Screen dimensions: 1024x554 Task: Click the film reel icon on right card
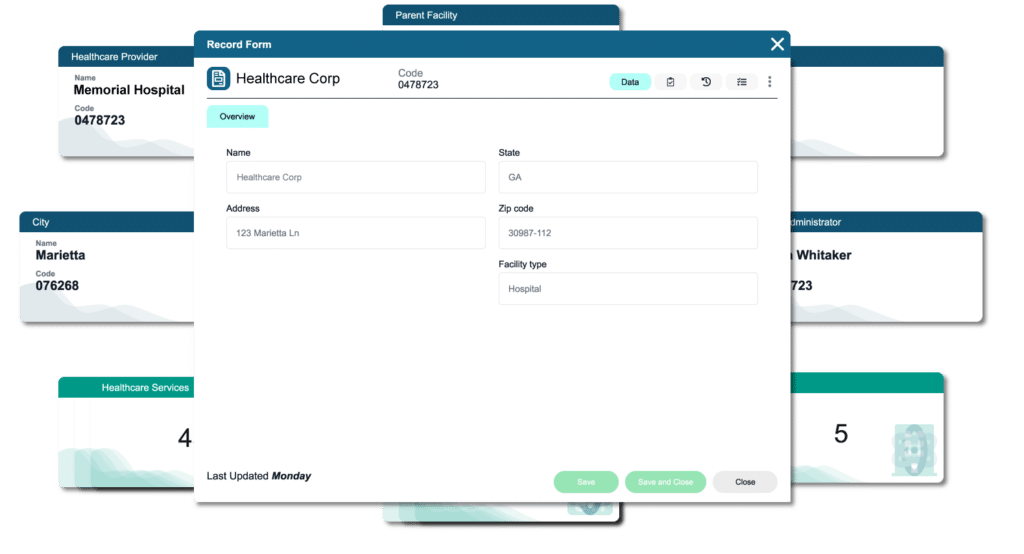coord(914,449)
